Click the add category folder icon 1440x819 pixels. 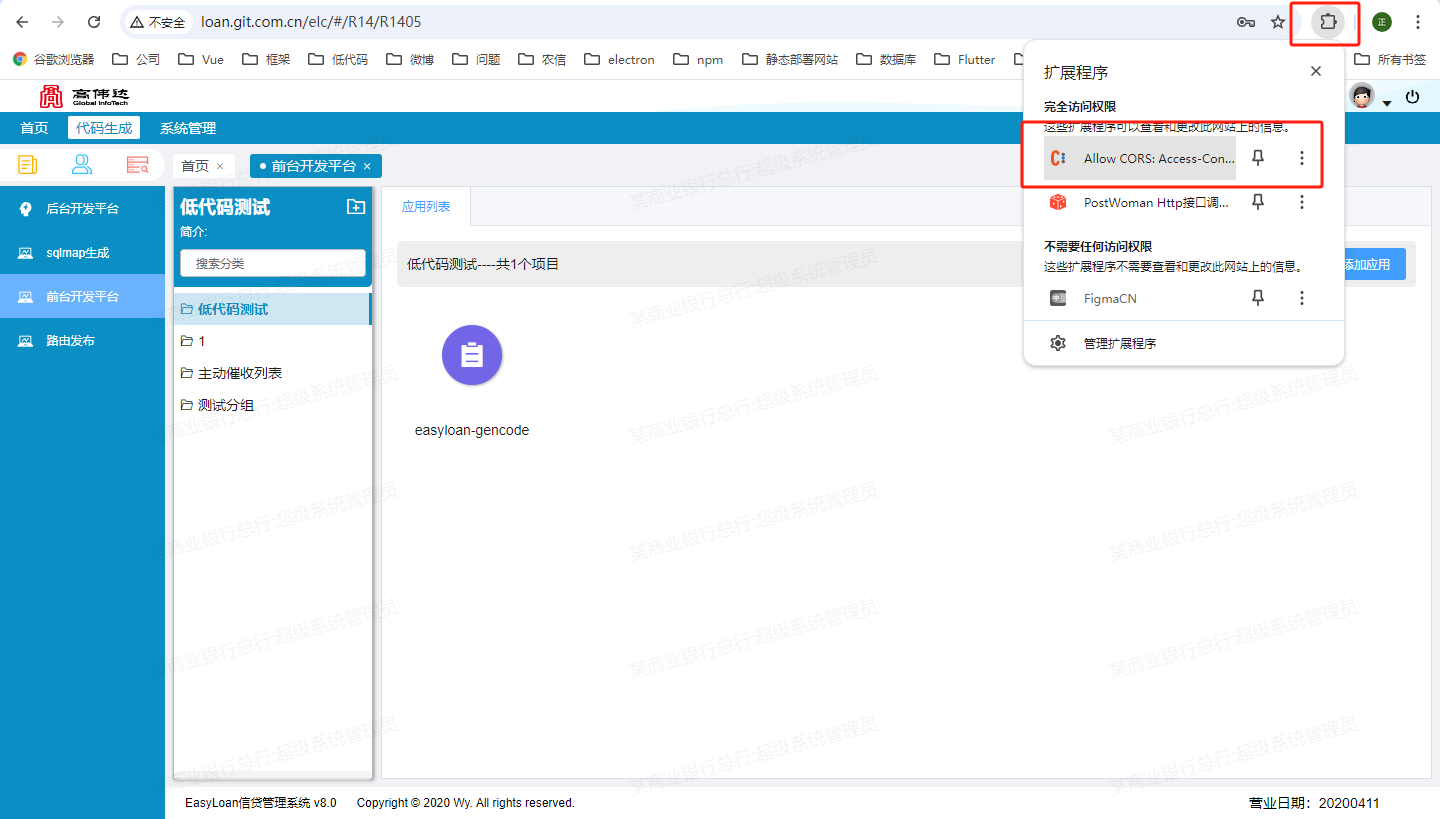point(355,207)
